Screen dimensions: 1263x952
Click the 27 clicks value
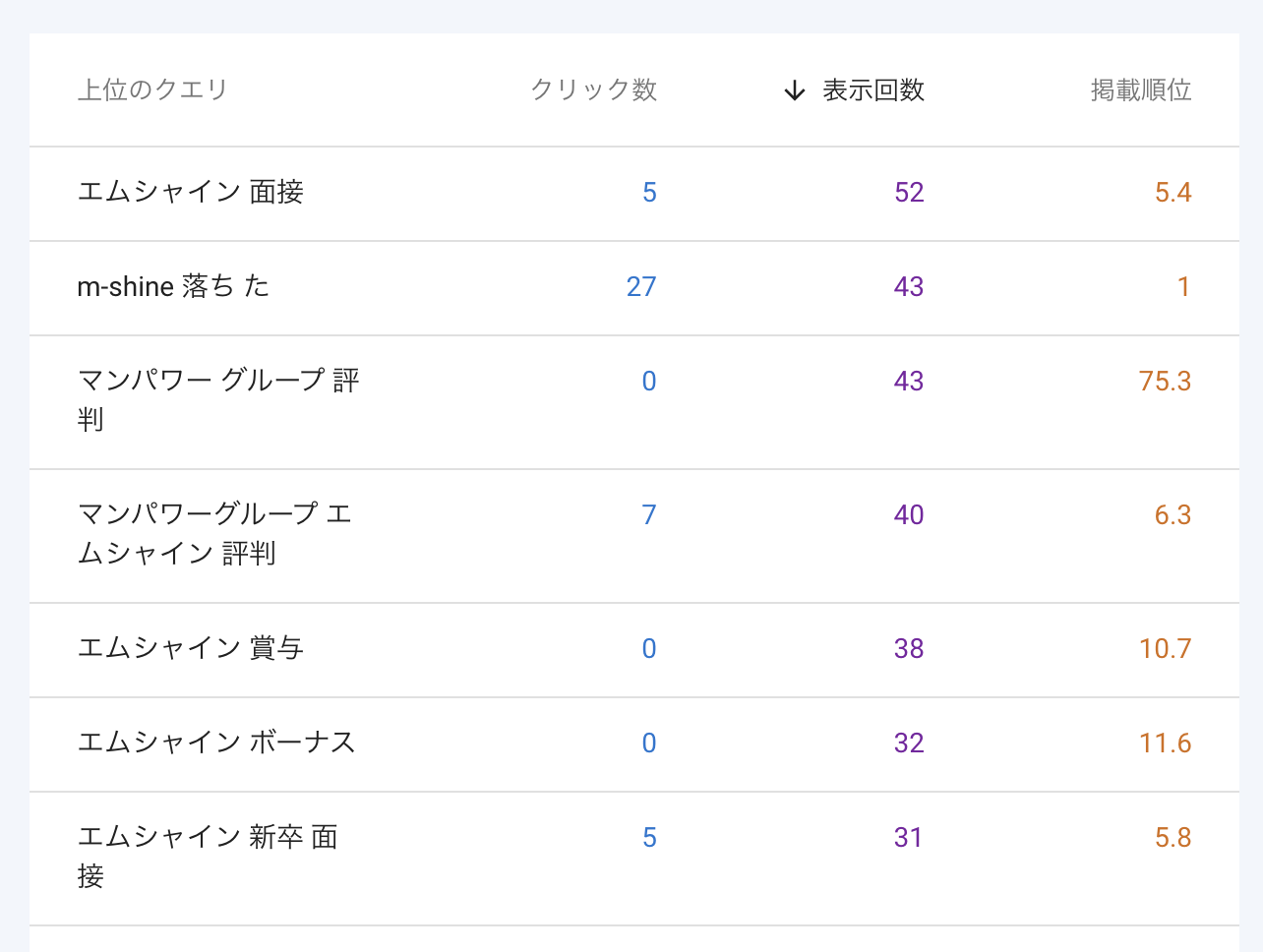point(641,287)
